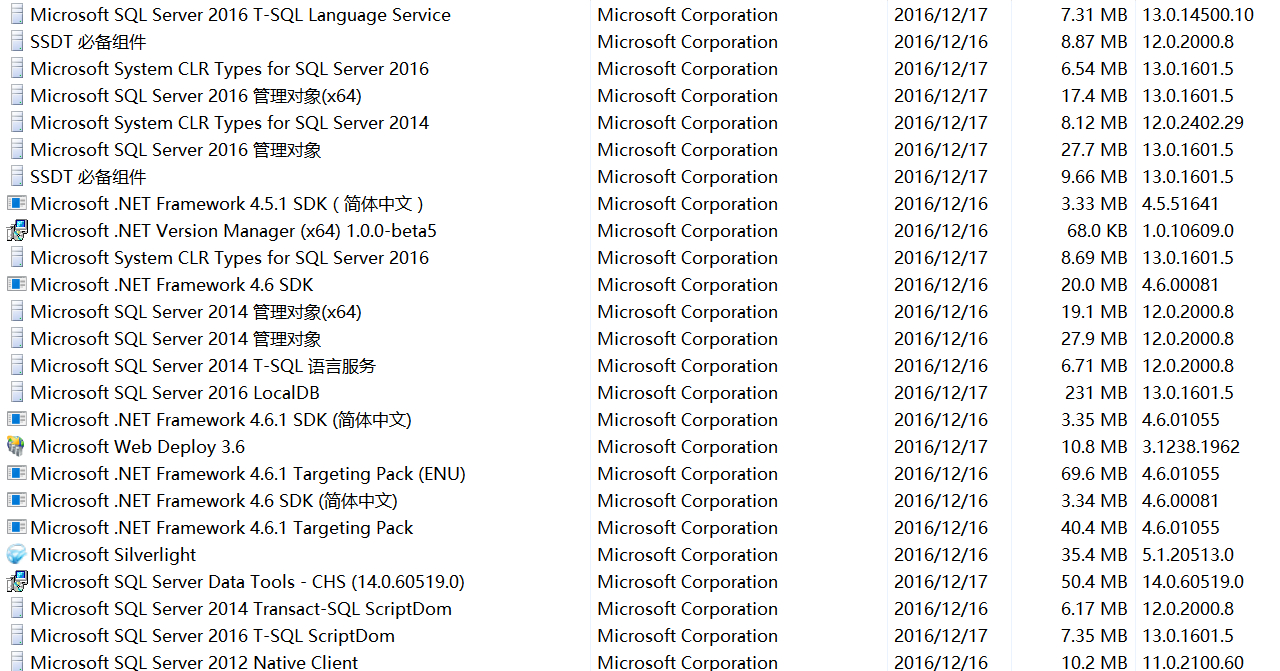This screenshot has height=671, width=1280.
Task: Select 'Microsoft SQL Server 2012 Native Client' entry
Action: 194,661
